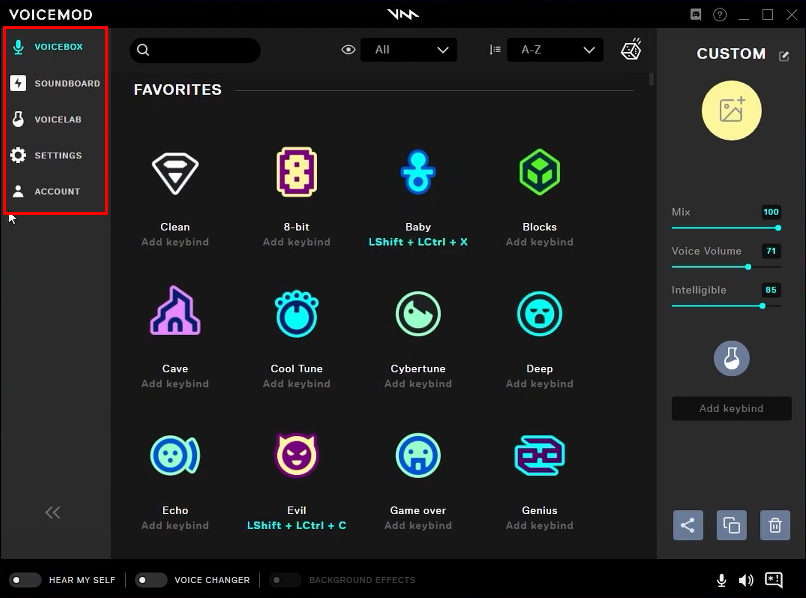
Task: Open the Settings section
Action: coord(47,155)
